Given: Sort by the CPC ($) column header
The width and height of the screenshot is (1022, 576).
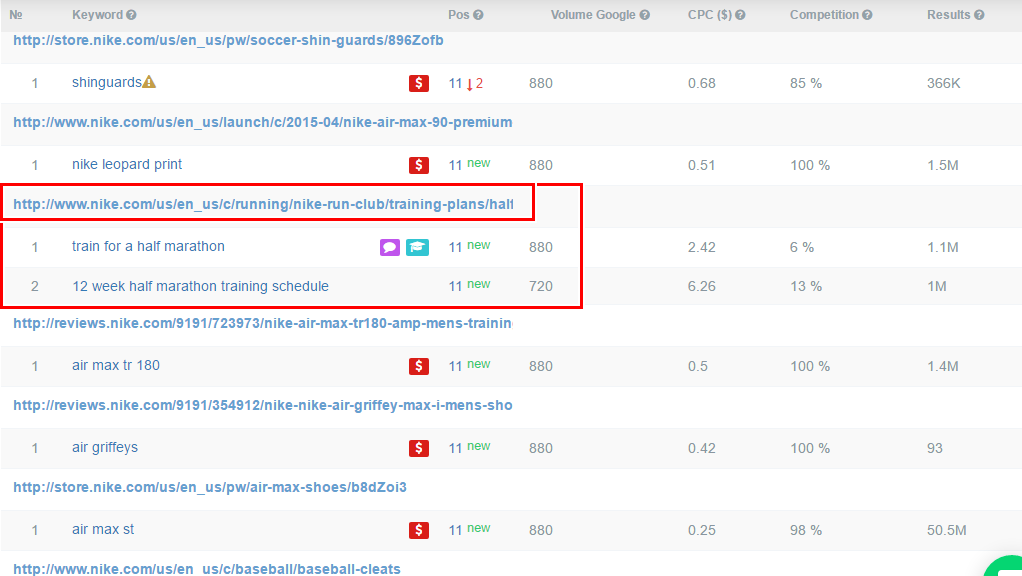Looking at the screenshot, I should [x=710, y=15].
